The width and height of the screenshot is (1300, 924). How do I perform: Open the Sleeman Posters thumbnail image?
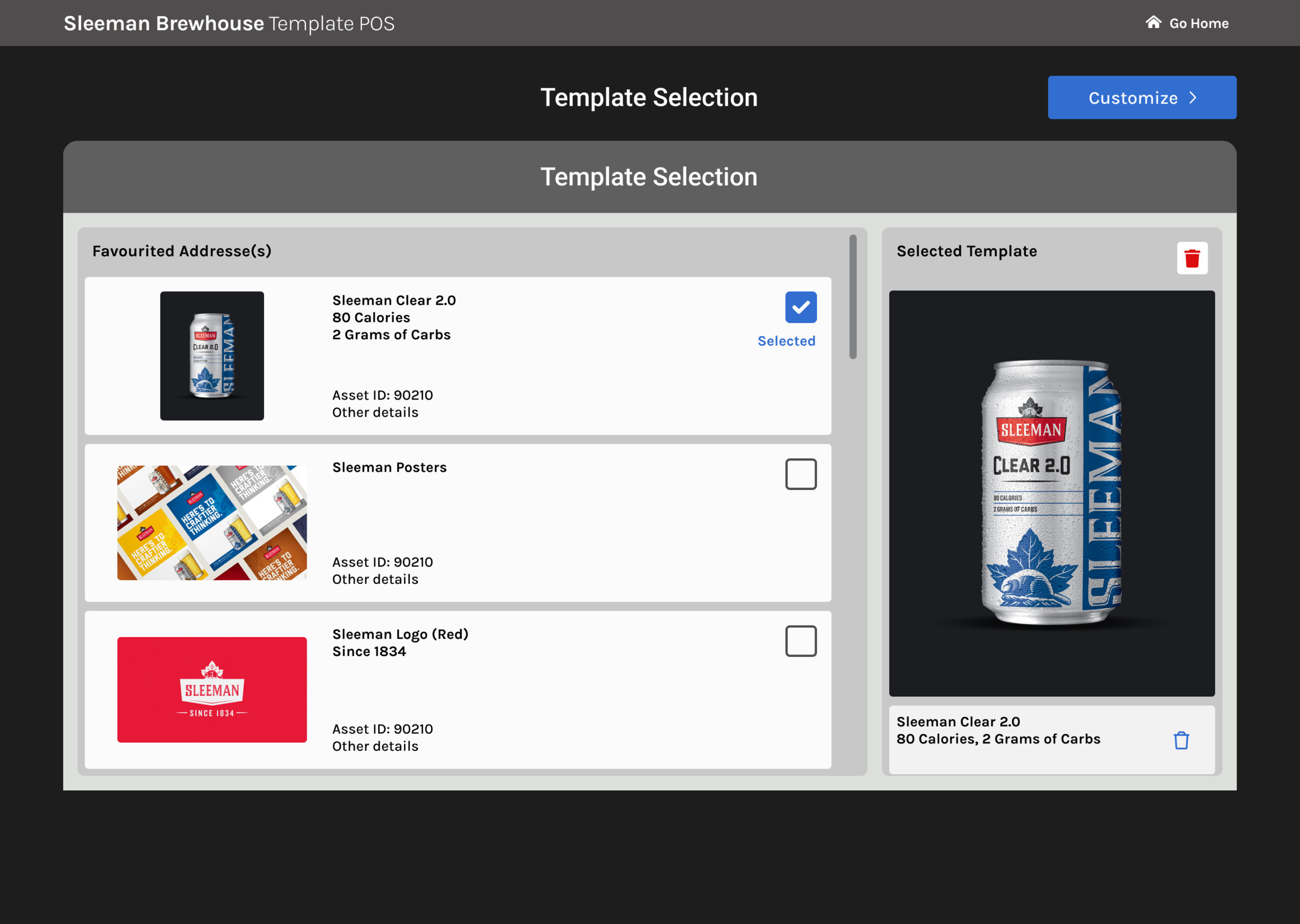(x=212, y=523)
